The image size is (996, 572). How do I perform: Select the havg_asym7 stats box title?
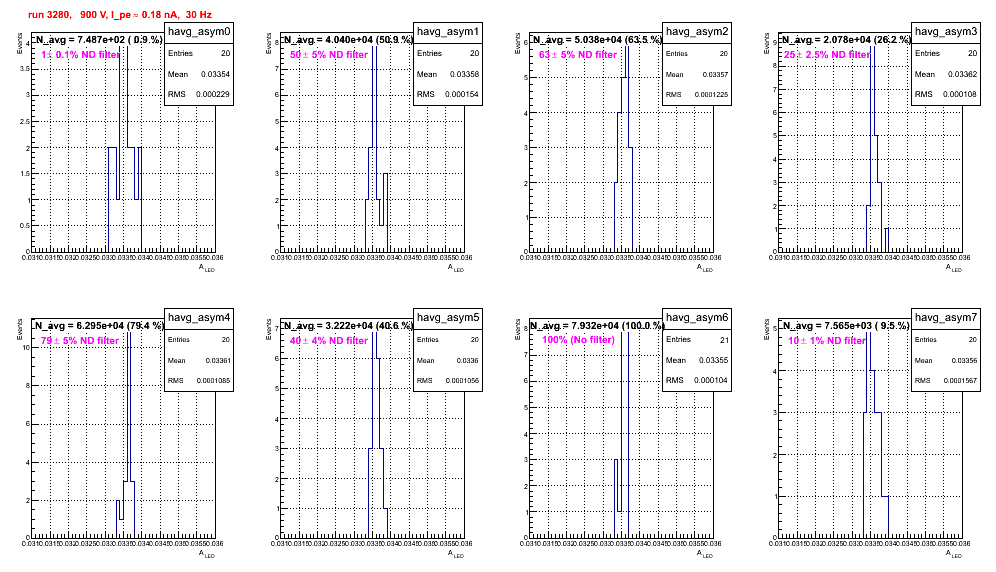pyautogui.click(x=946, y=317)
